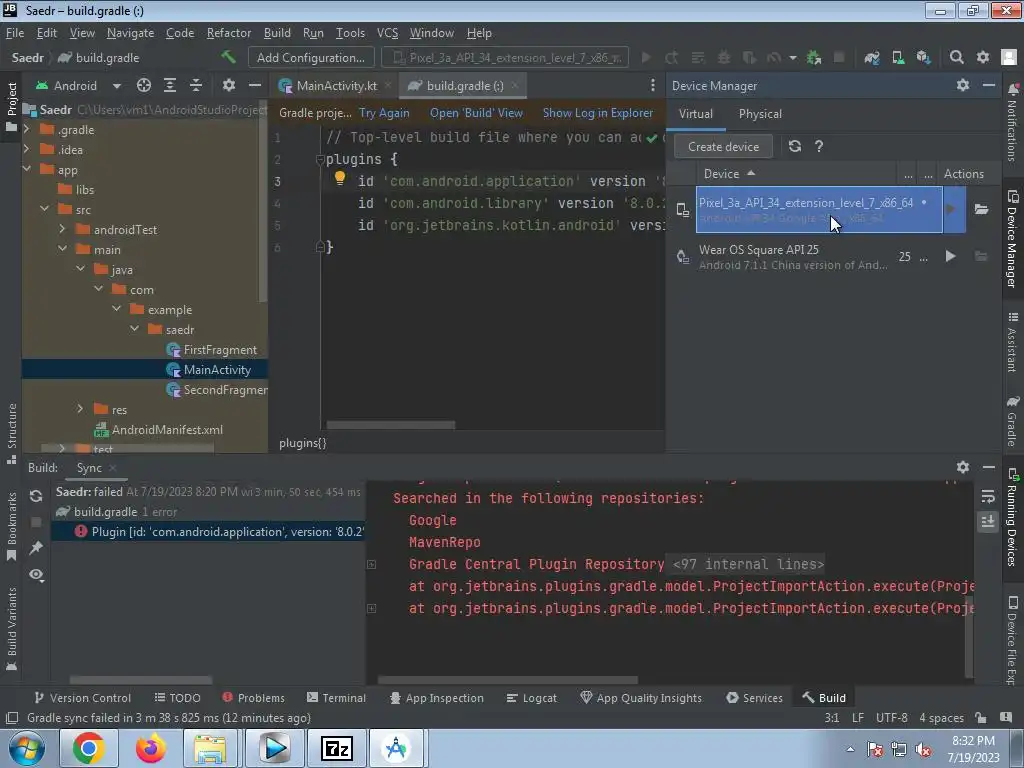Click Add Configuration button
The width and height of the screenshot is (1024, 768).
pyautogui.click(x=311, y=57)
